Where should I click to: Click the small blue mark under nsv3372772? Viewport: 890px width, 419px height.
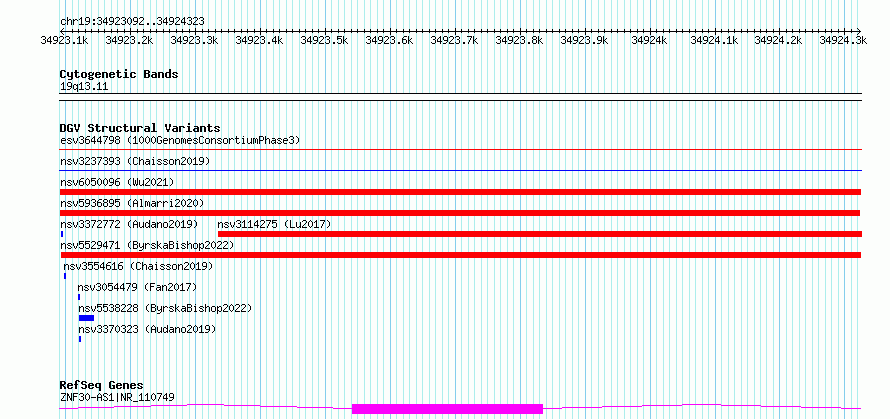(62, 234)
